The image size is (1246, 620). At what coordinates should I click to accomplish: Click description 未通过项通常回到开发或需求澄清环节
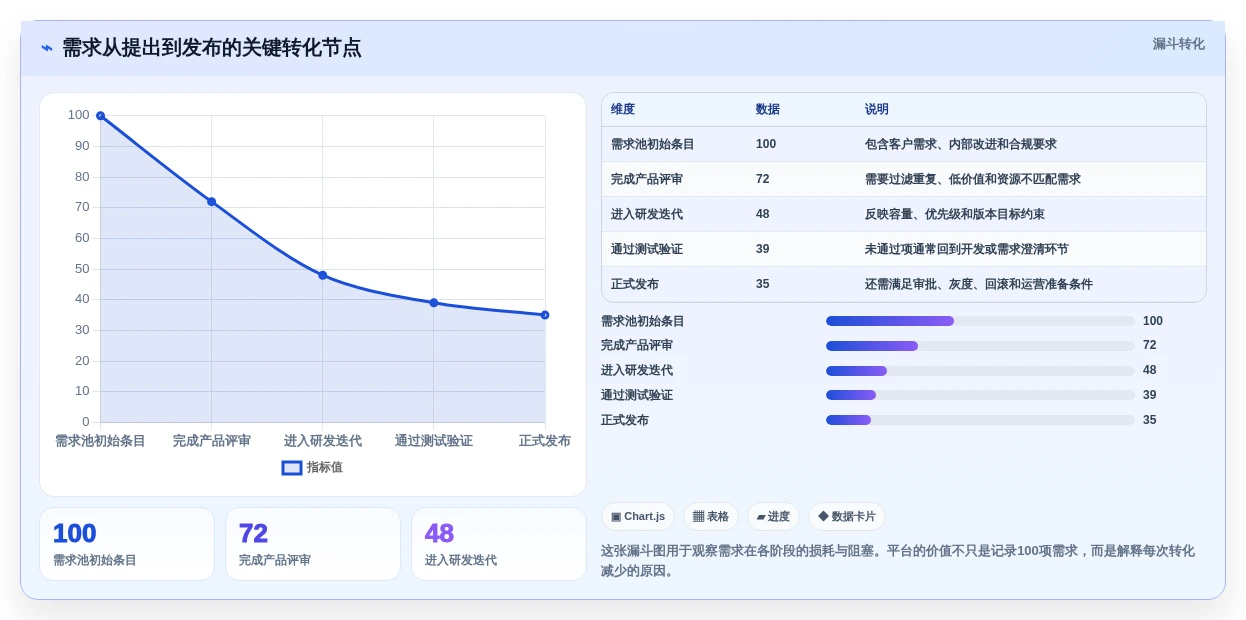click(967, 249)
